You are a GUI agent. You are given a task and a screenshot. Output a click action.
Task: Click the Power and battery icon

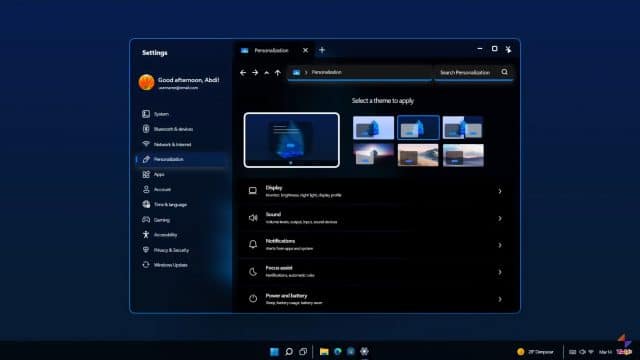(x=253, y=298)
